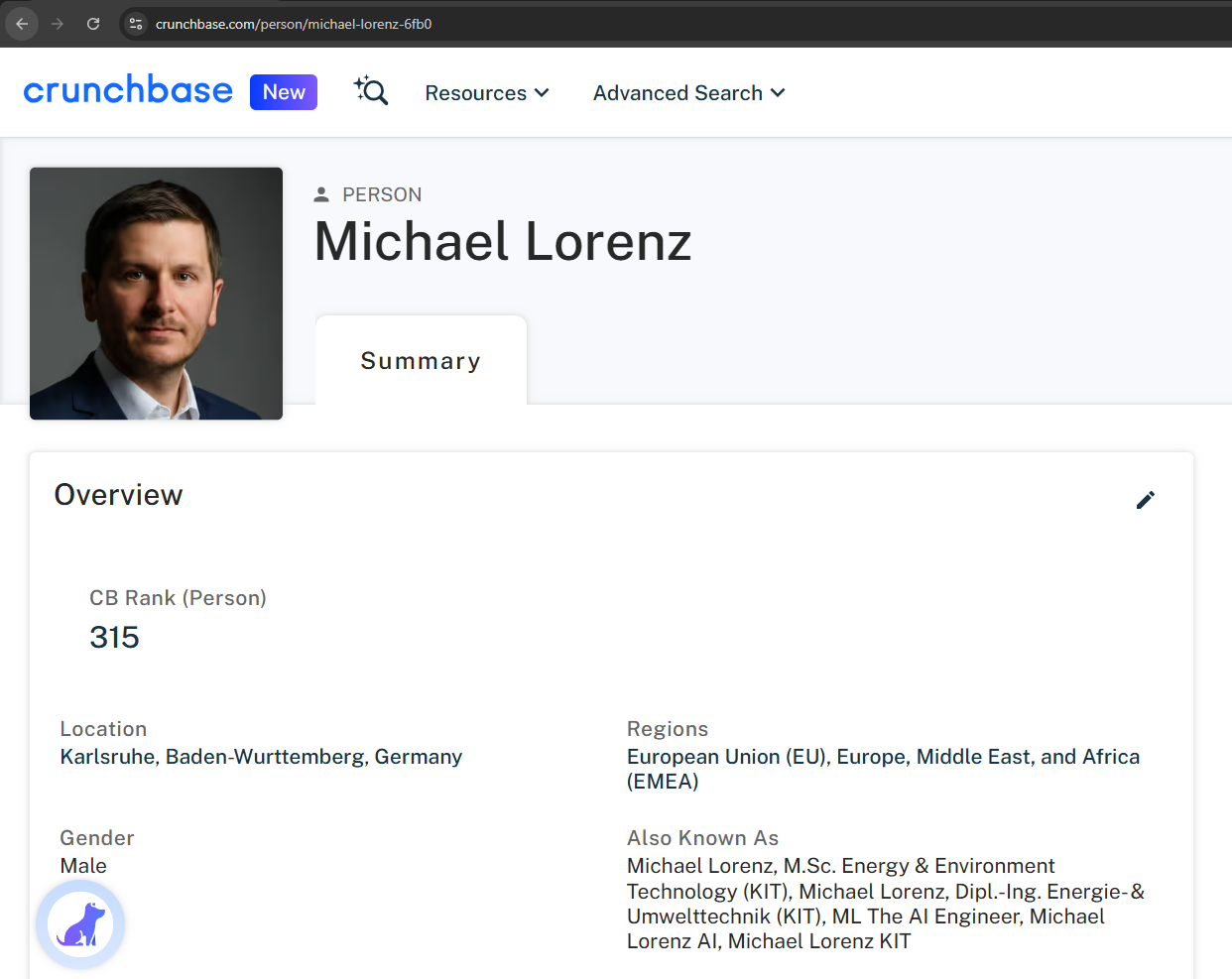The width and height of the screenshot is (1232, 979).
Task: Switch to the Summary tab
Action: tap(421, 360)
